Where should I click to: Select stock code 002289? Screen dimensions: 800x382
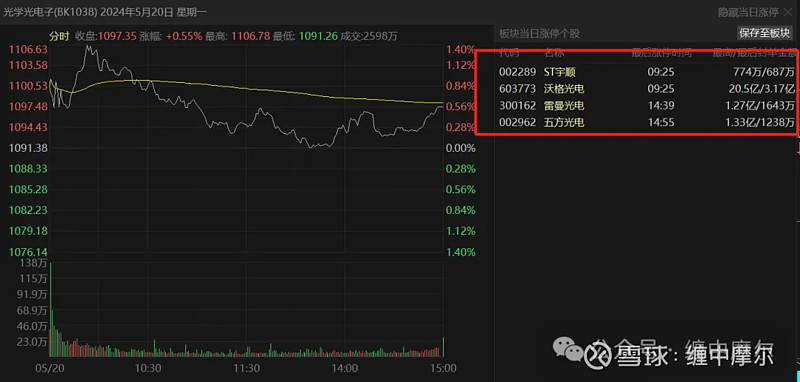tap(517, 72)
